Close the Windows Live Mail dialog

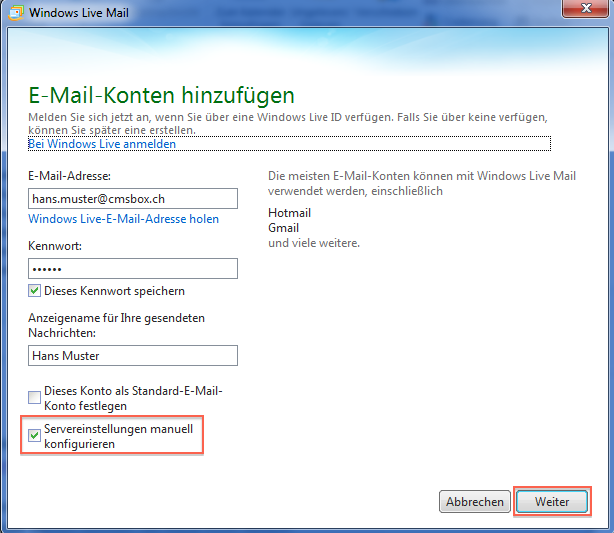[x=581, y=9]
